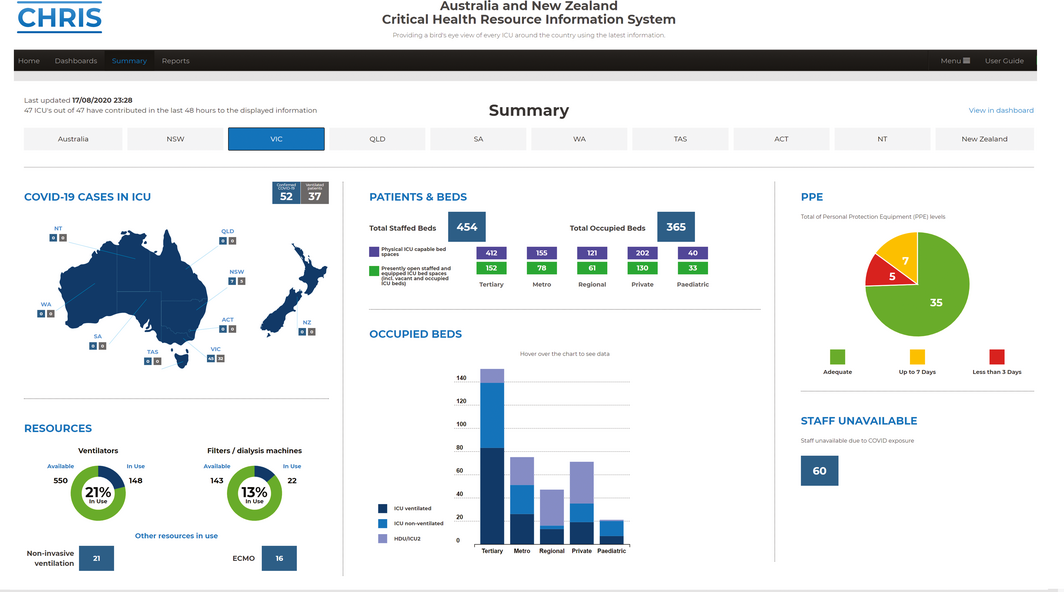Click the Adequate green legend square

point(837,357)
